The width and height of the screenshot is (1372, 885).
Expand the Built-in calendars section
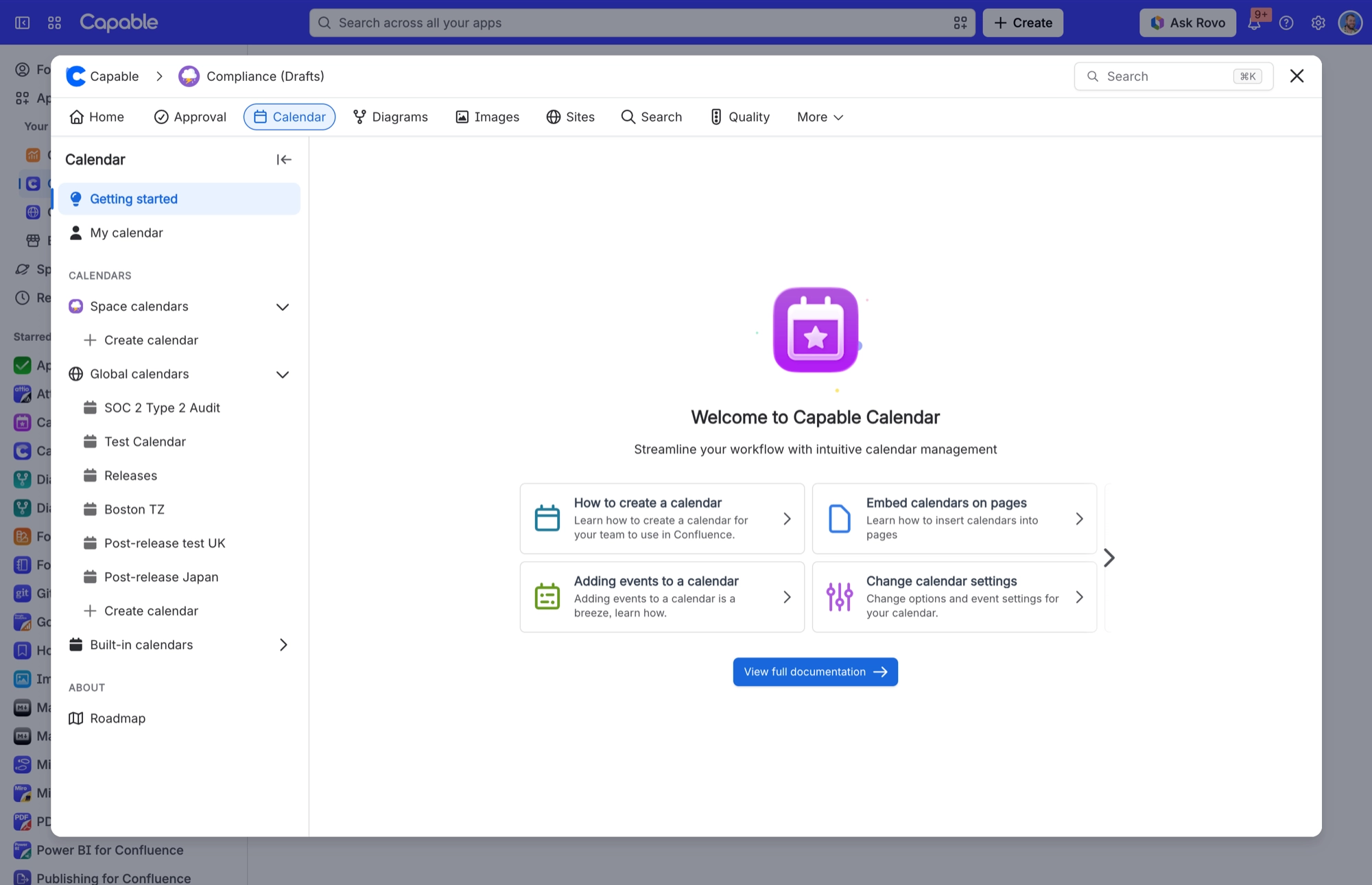point(283,645)
